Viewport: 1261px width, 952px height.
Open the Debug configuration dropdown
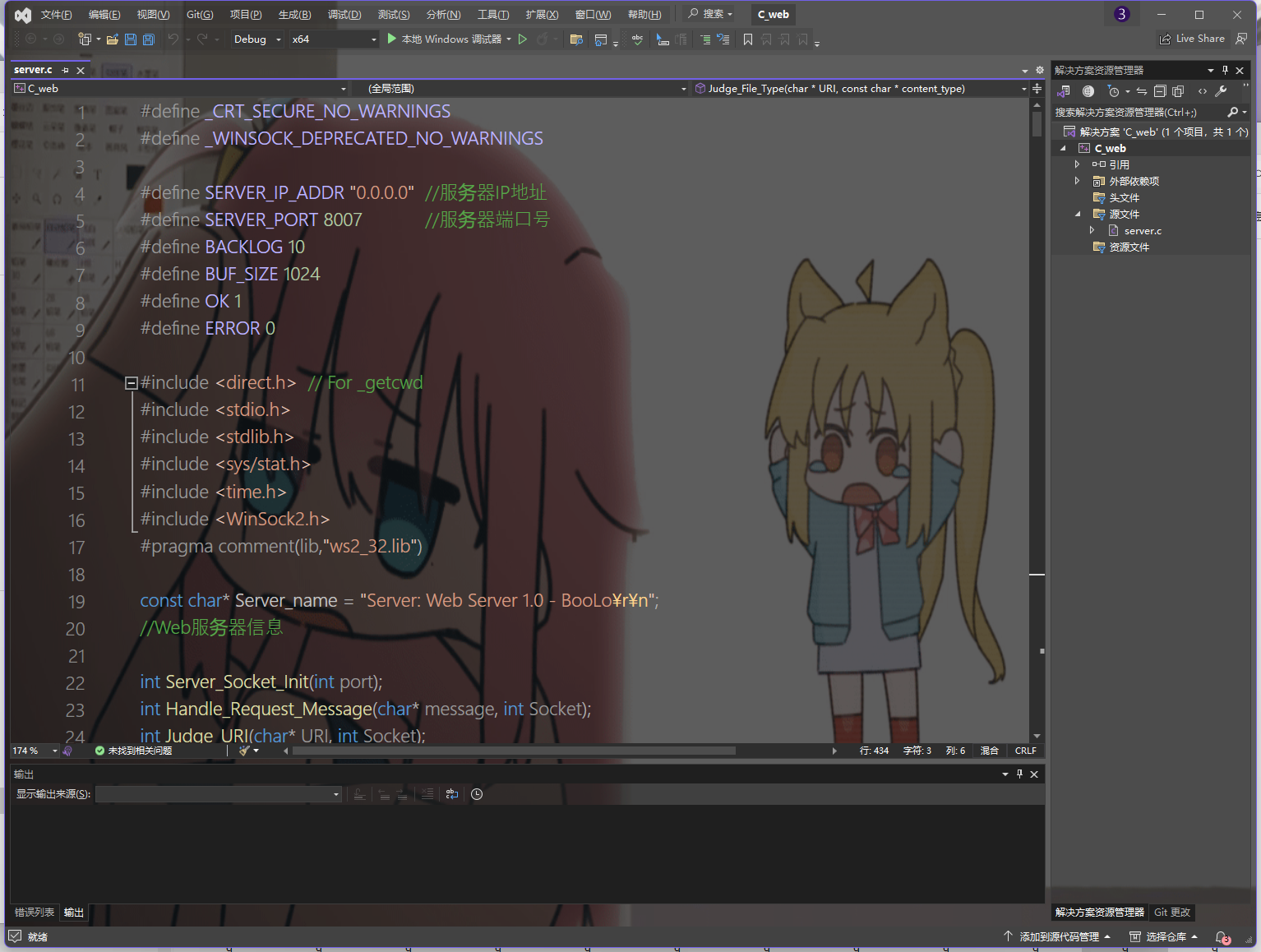(x=257, y=39)
